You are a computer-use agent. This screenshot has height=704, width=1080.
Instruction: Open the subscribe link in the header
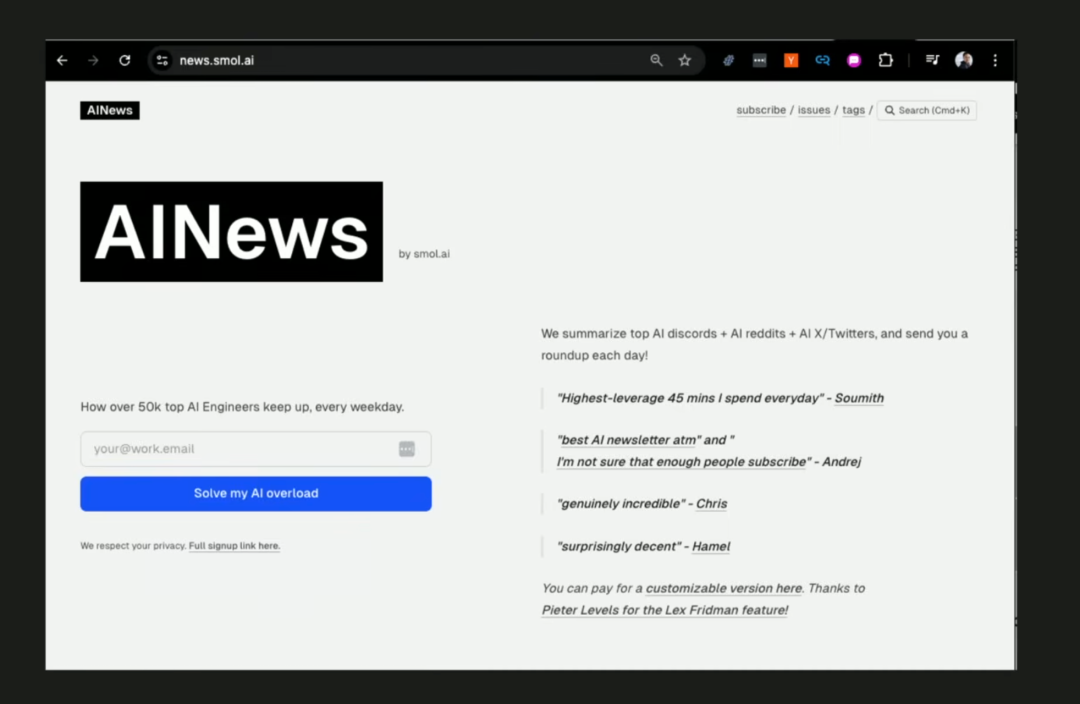pyautogui.click(x=761, y=110)
